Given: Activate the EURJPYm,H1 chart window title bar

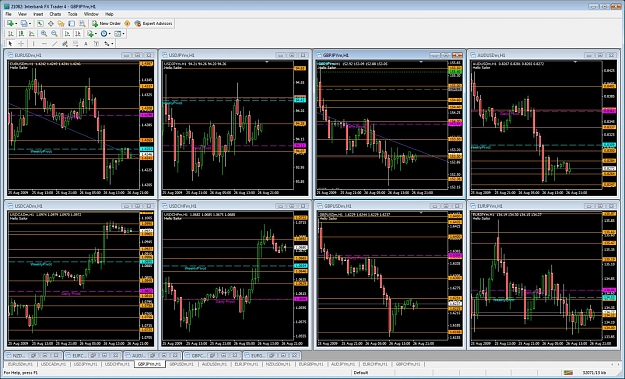Looking at the screenshot, I should (543, 206).
